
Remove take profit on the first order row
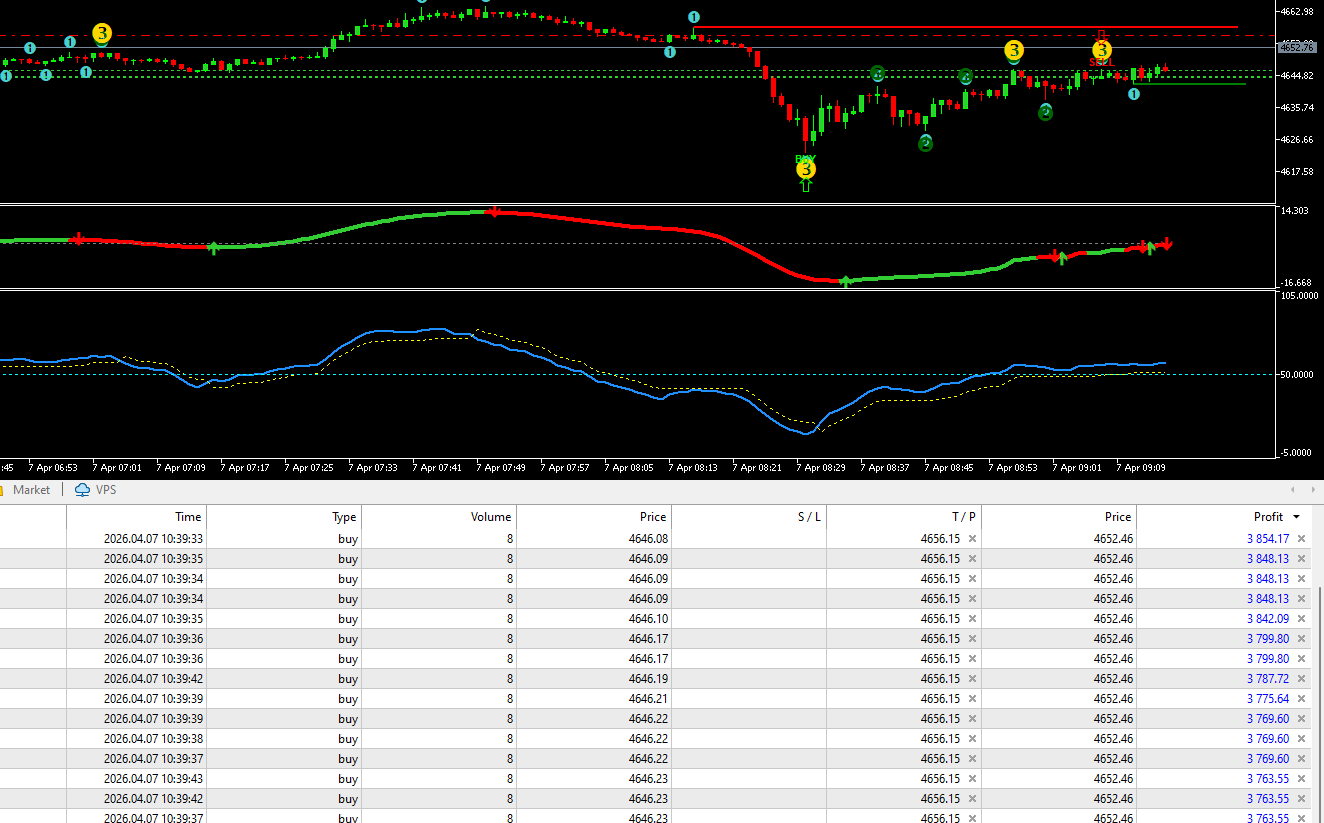point(972,539)
